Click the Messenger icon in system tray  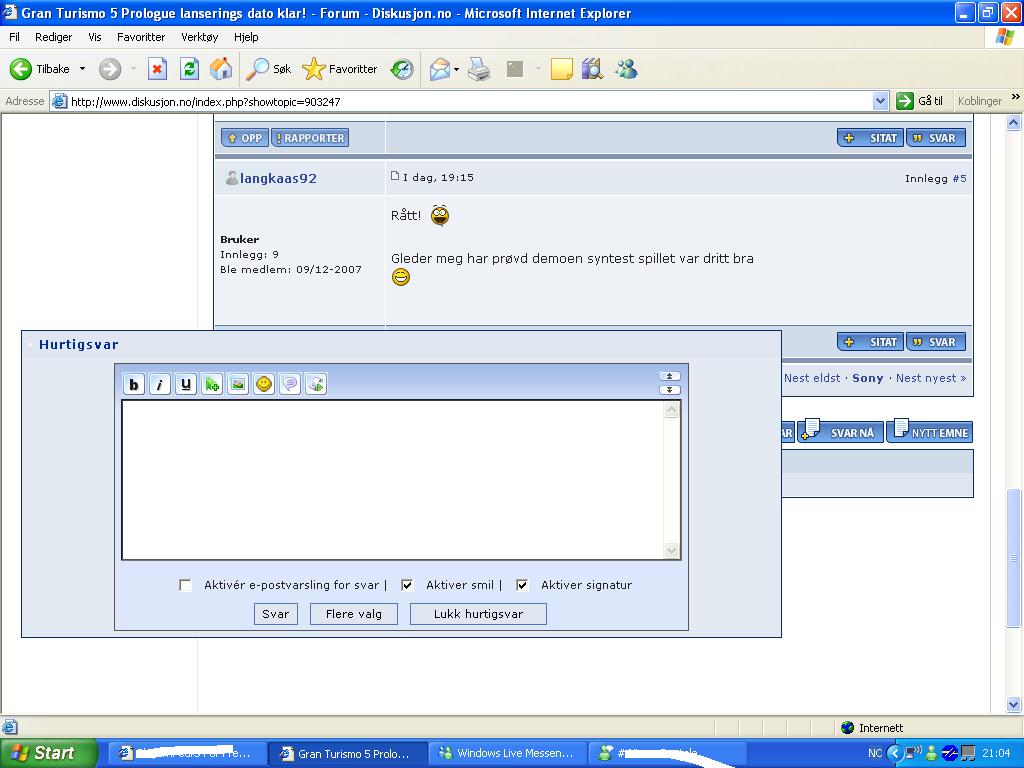pyautogui.click(x=932, y=753)
